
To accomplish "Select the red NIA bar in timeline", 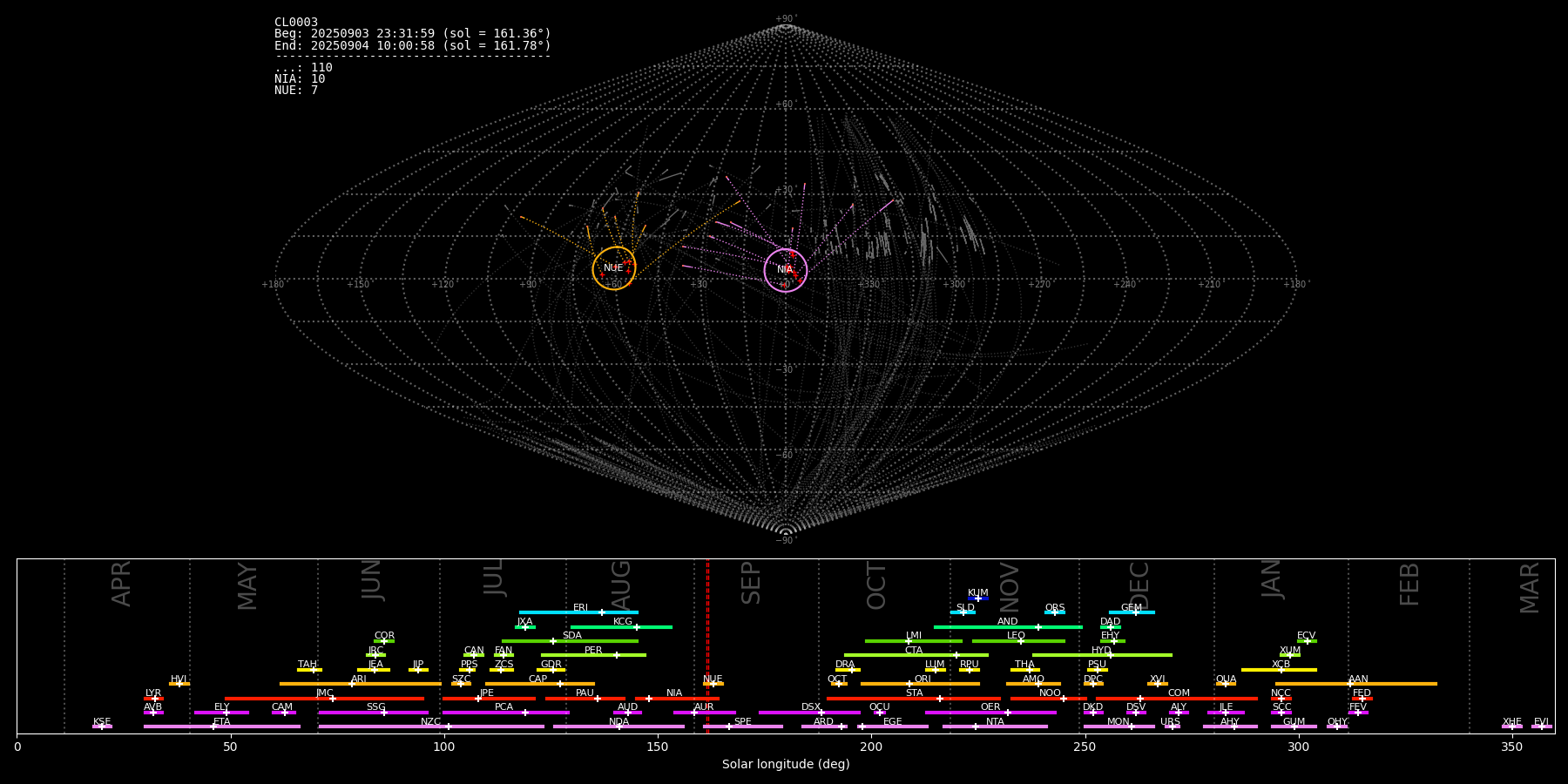I will pos(677,698).
